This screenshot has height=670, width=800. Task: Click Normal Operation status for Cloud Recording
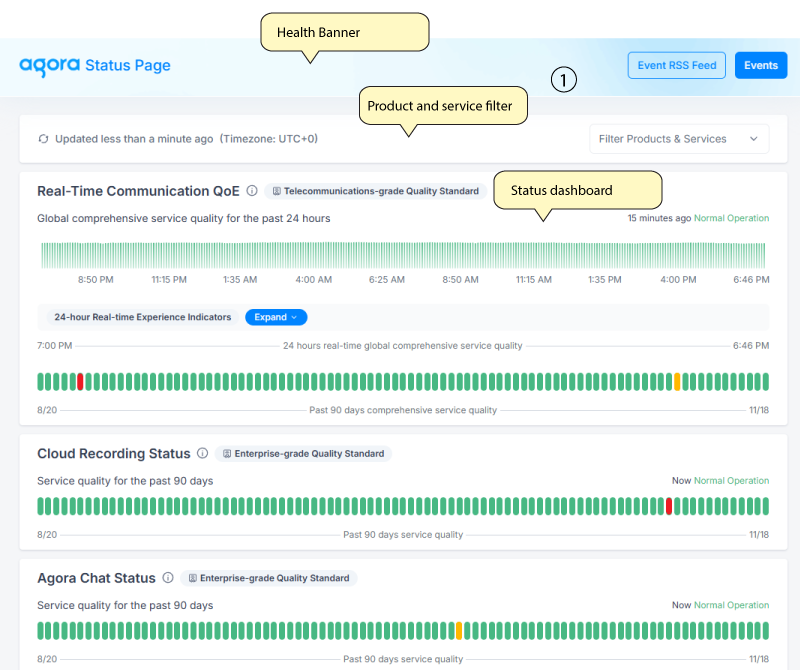(731, 481)
